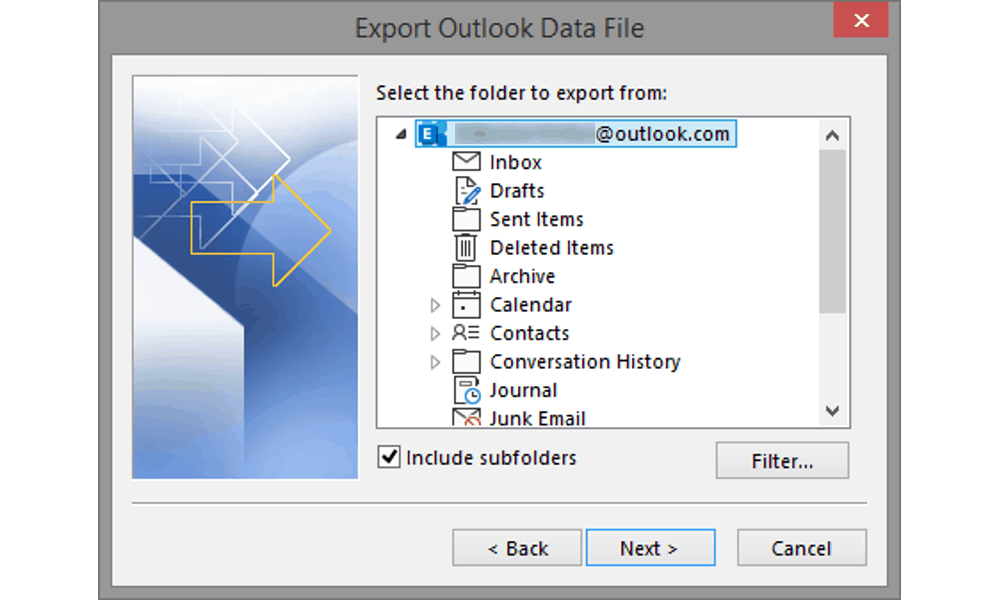This screenshot has height=600, width=1000.
Task: Select the Inbox folder label
Action: coord(515,162)
